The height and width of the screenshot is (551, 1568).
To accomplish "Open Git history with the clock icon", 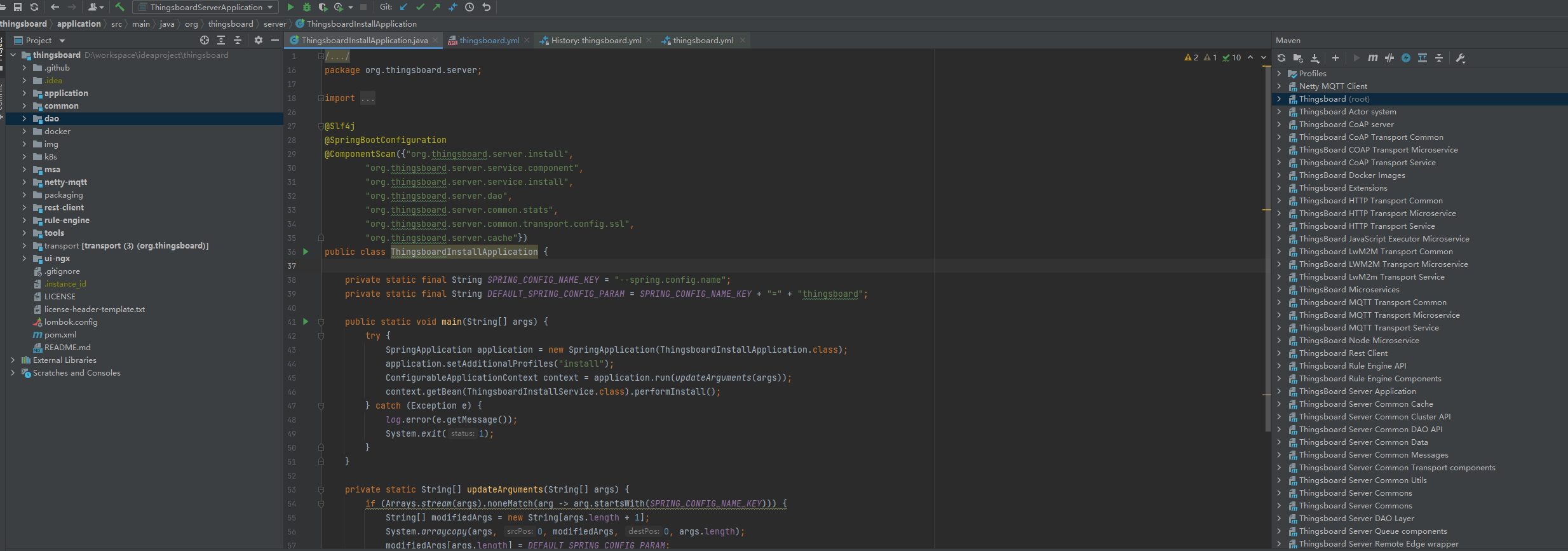I will [x=470, y=7].
